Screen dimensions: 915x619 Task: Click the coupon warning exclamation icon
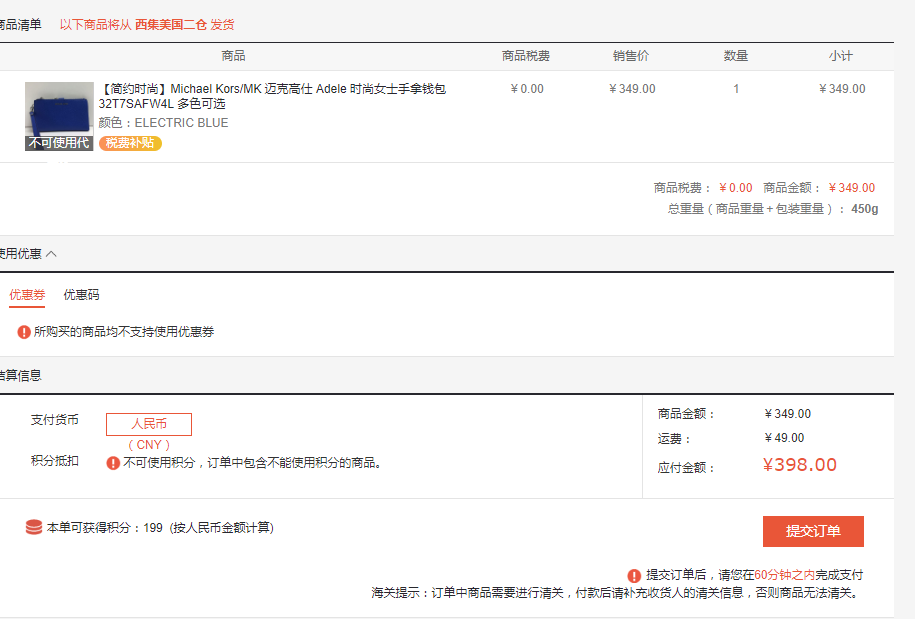(24, 332)
